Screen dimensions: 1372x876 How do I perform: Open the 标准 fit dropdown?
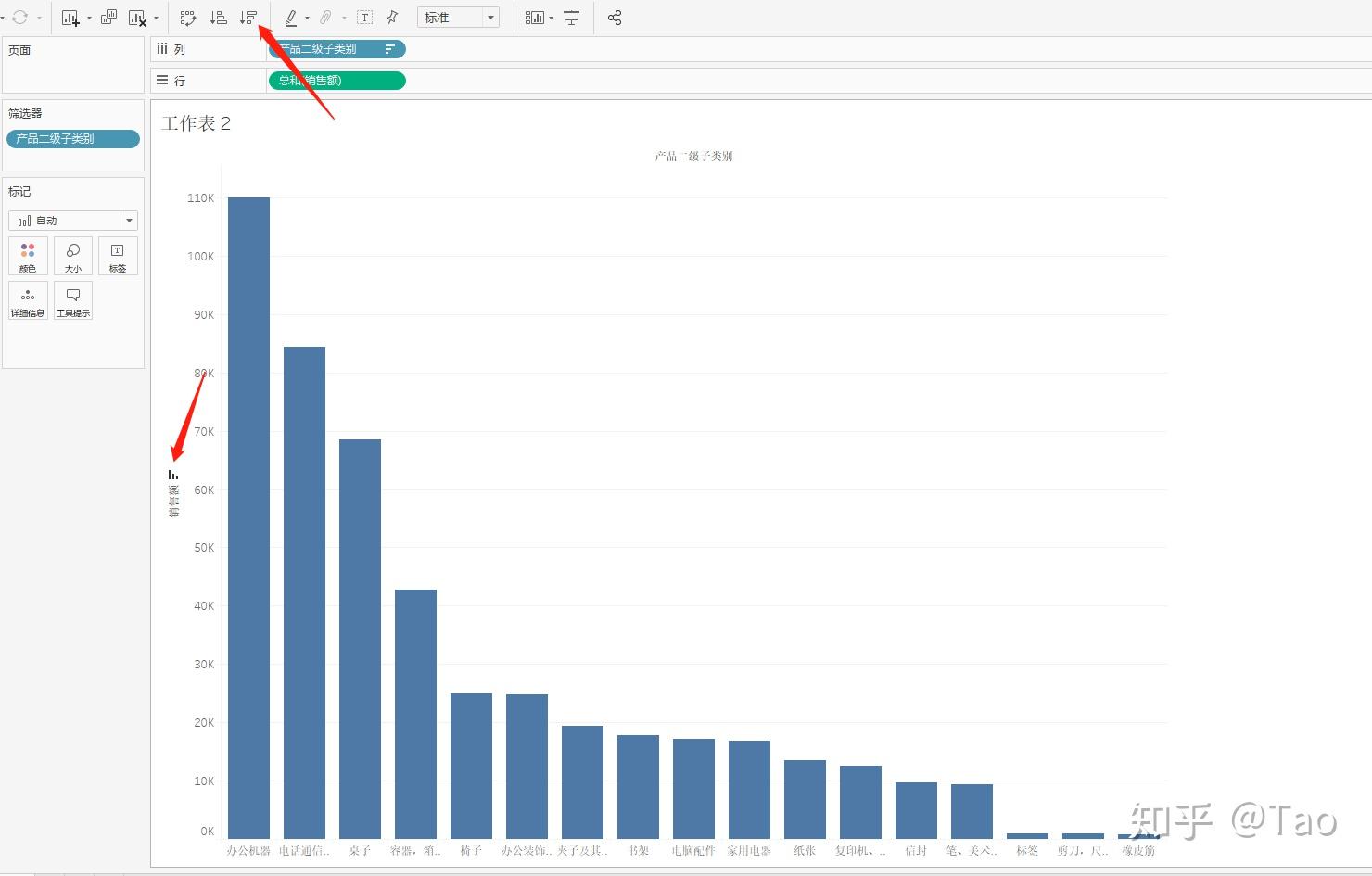click(459, 18)
